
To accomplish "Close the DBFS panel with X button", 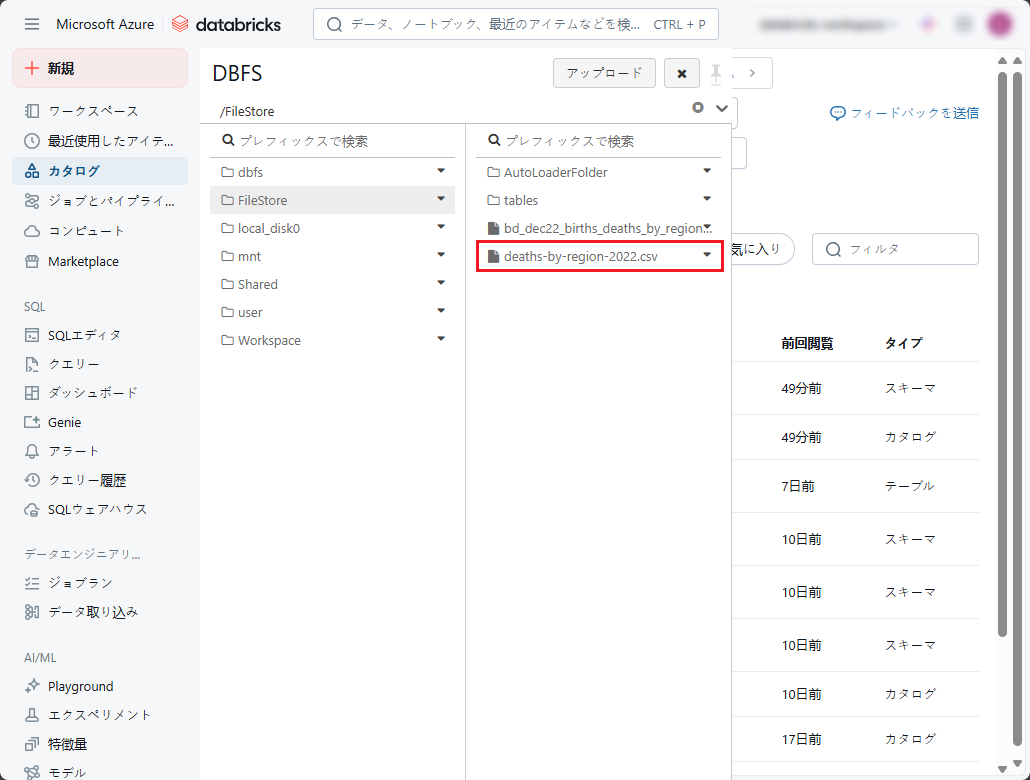I will (x=681, y=73).
